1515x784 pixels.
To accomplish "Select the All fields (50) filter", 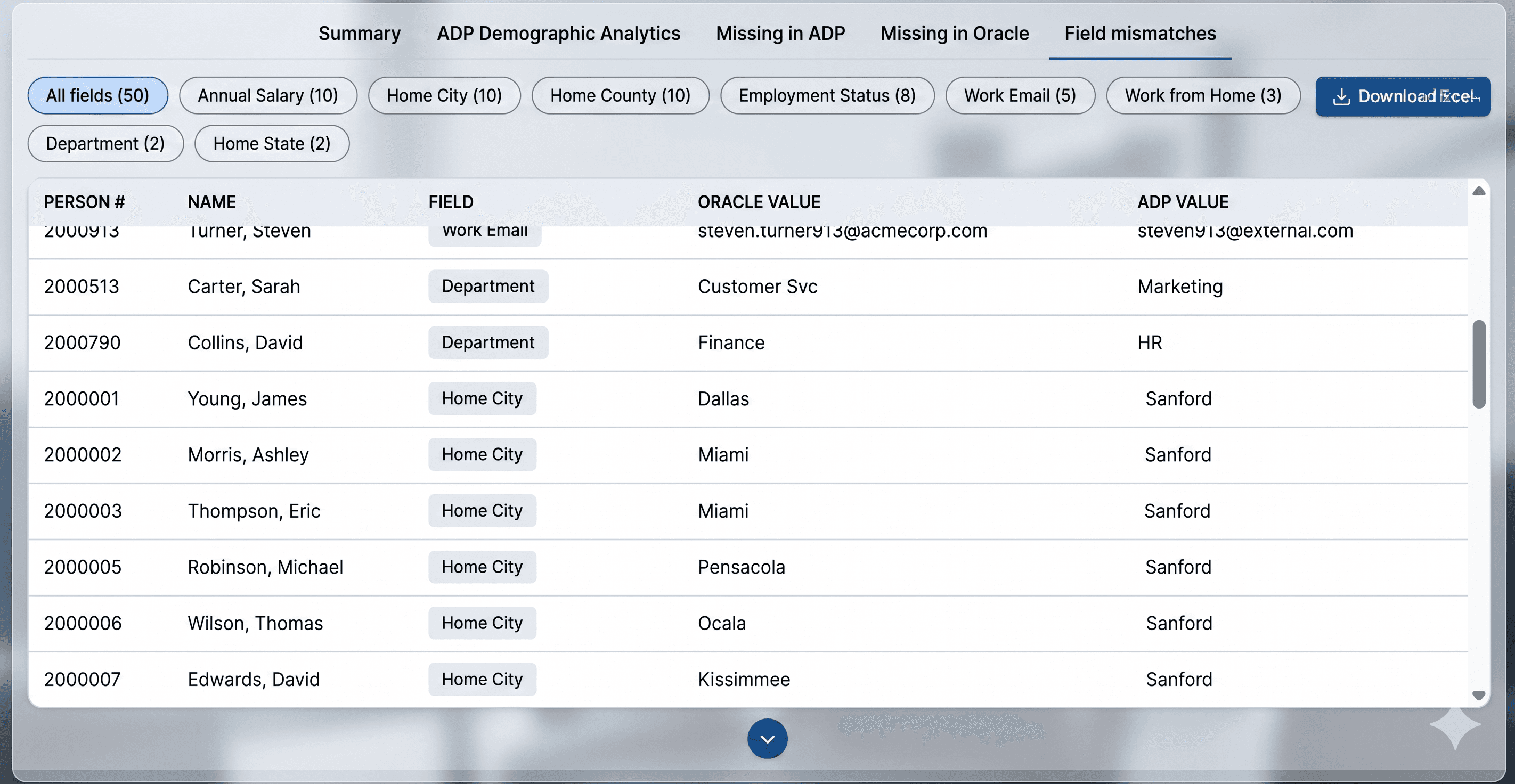I will pyautogui.click(x=97, y=95).
